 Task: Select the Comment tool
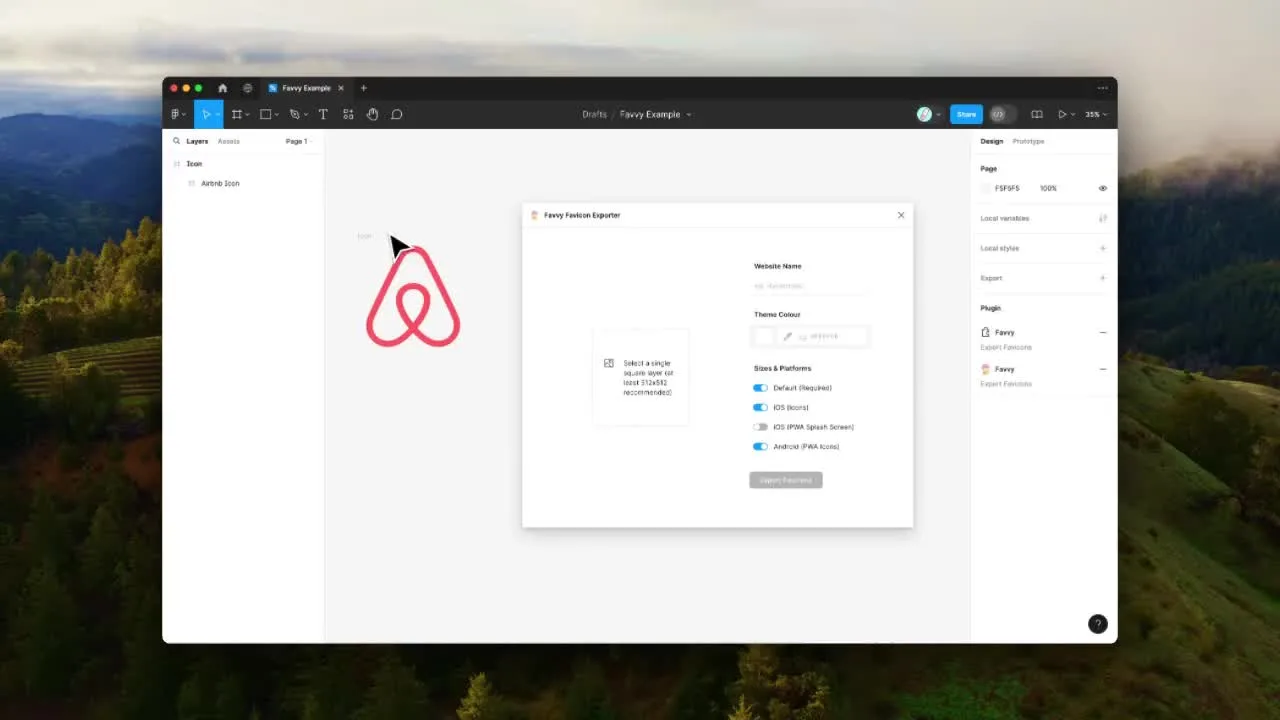(x=397, y=114)
